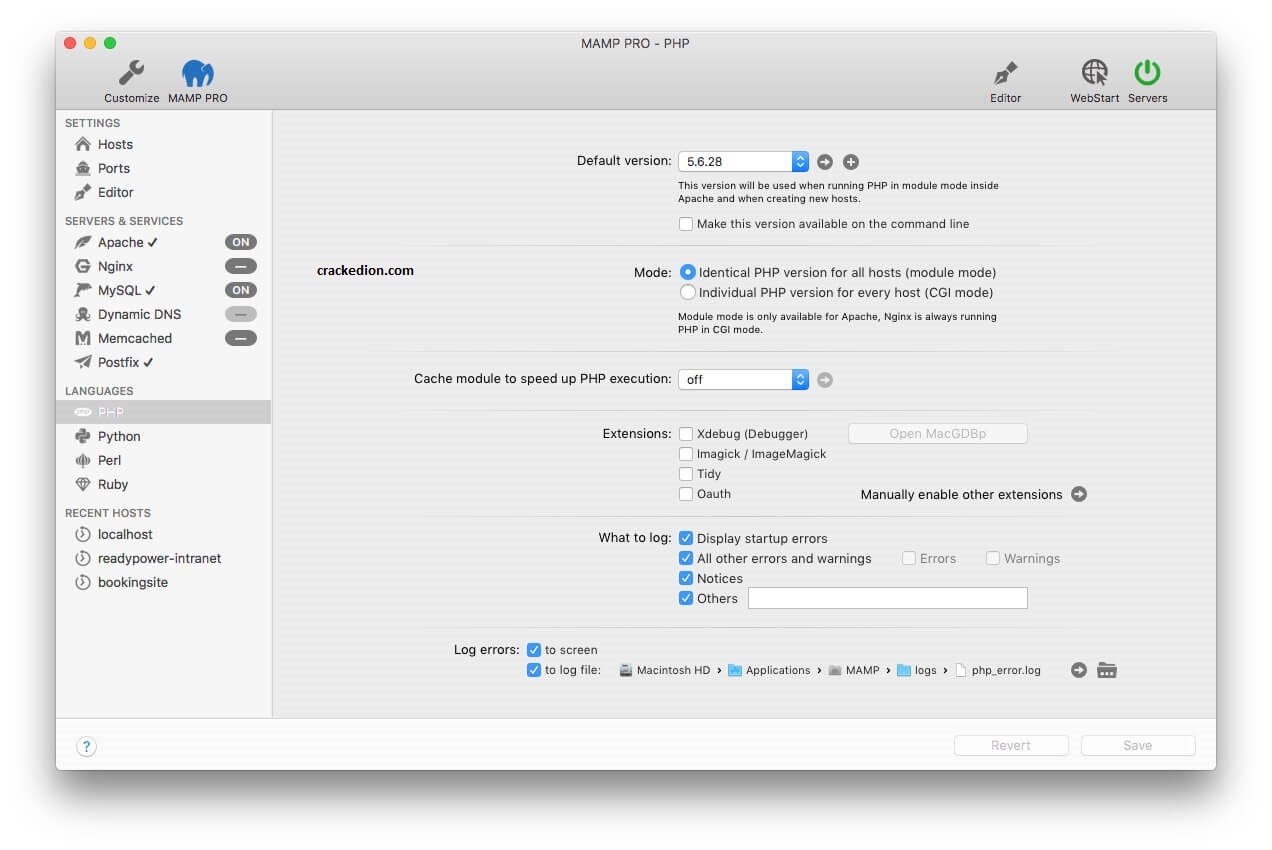Uncheck Log errors to screen
Image resolution: width=1272 pixels, height=850 pixels.
[534, 650]
